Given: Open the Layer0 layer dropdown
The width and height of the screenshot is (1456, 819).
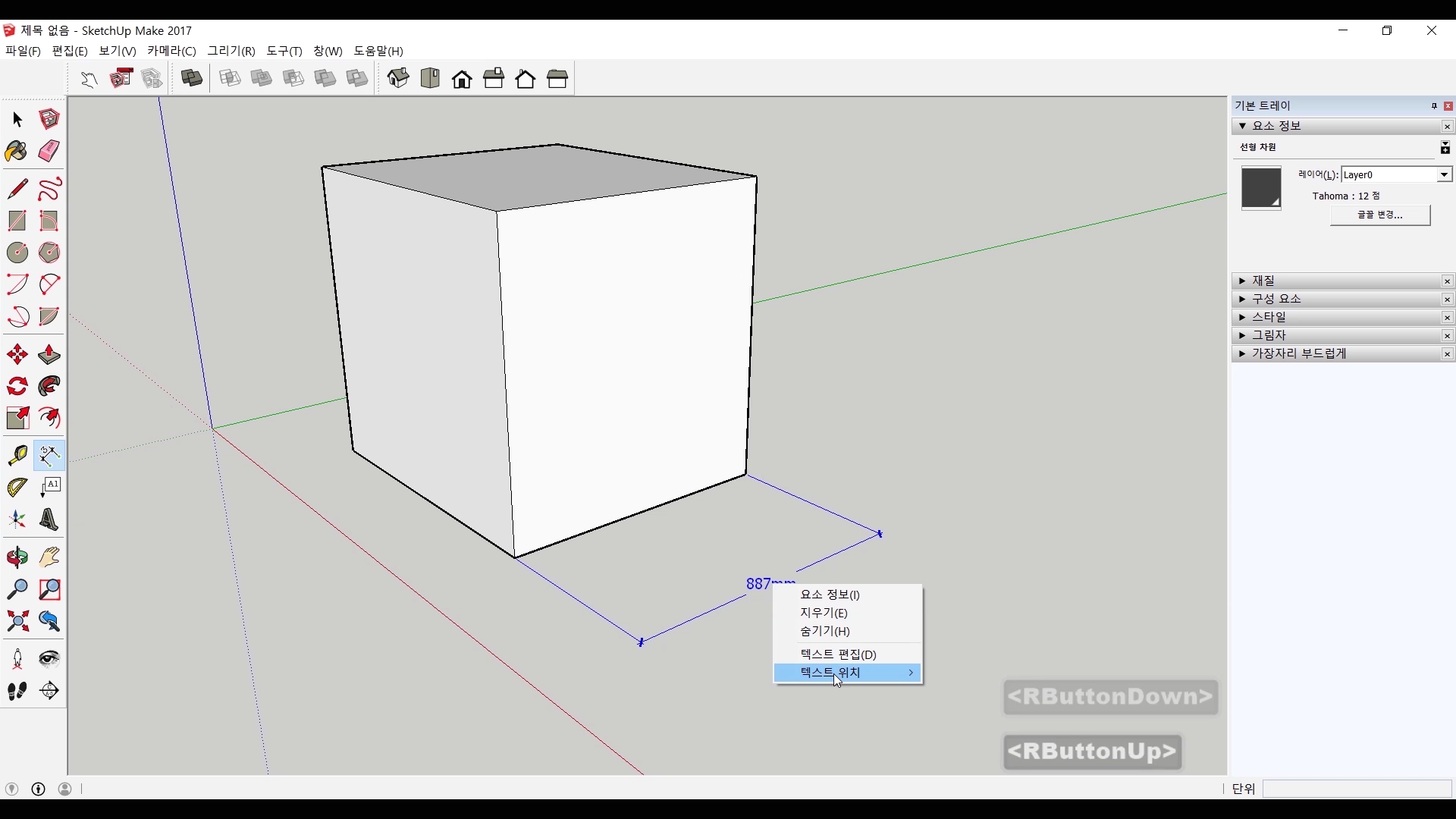Looking at the screenshot, I should 1444,175.
